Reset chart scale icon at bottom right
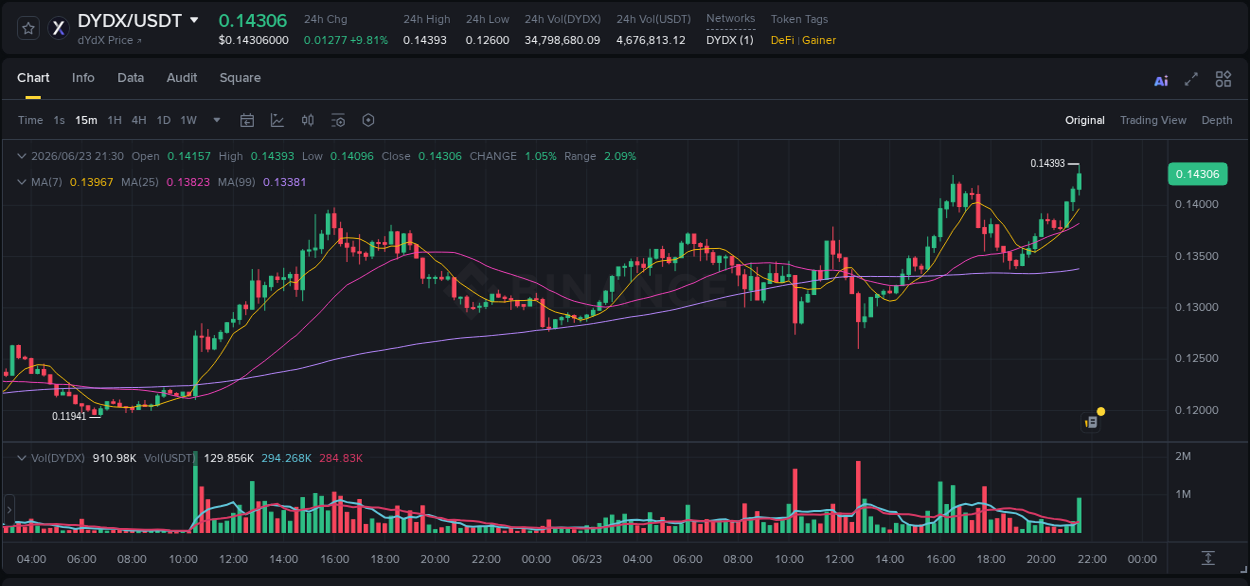 coord(1208,558)
